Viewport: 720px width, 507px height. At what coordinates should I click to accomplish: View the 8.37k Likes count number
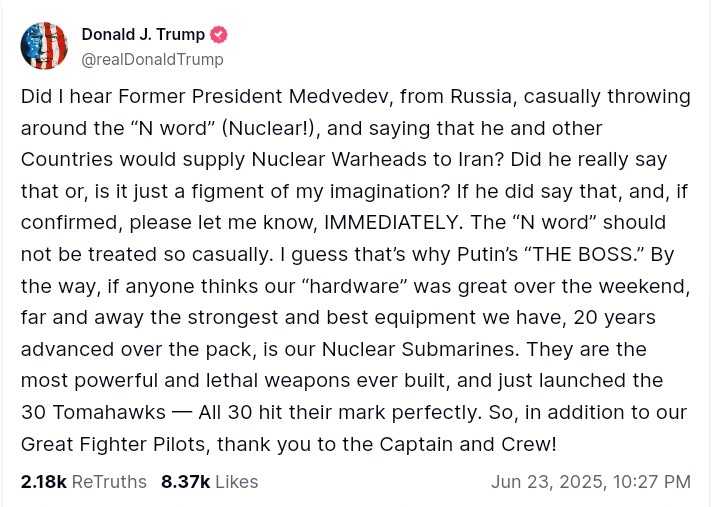click(x=186, y=482)
